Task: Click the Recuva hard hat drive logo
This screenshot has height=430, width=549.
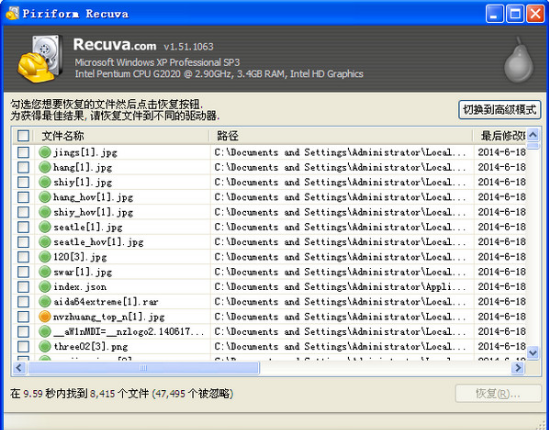Action: click(x=40, y=58)
